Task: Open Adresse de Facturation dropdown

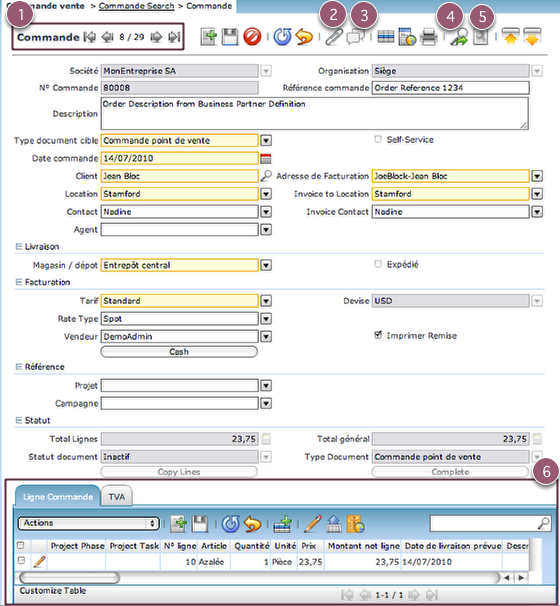Action: pyautogui.click(x=537, y=176)
